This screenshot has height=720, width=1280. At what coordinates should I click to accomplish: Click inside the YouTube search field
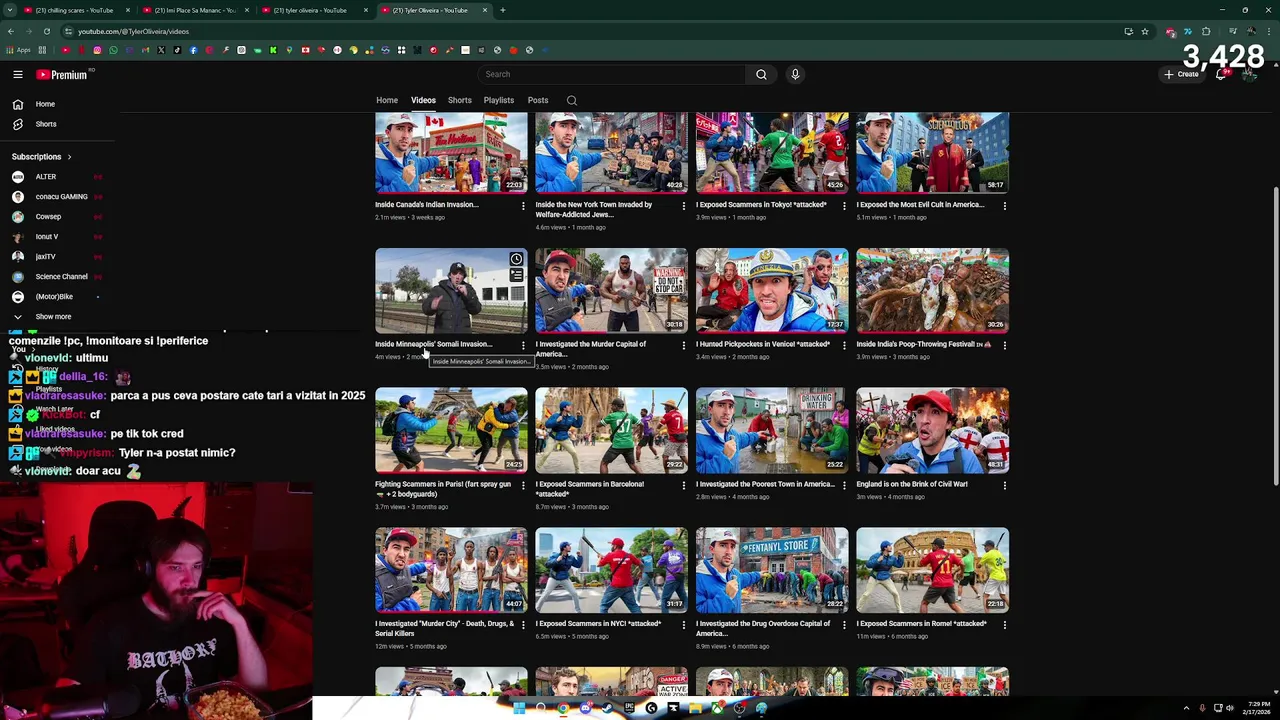tap(611, 74)
